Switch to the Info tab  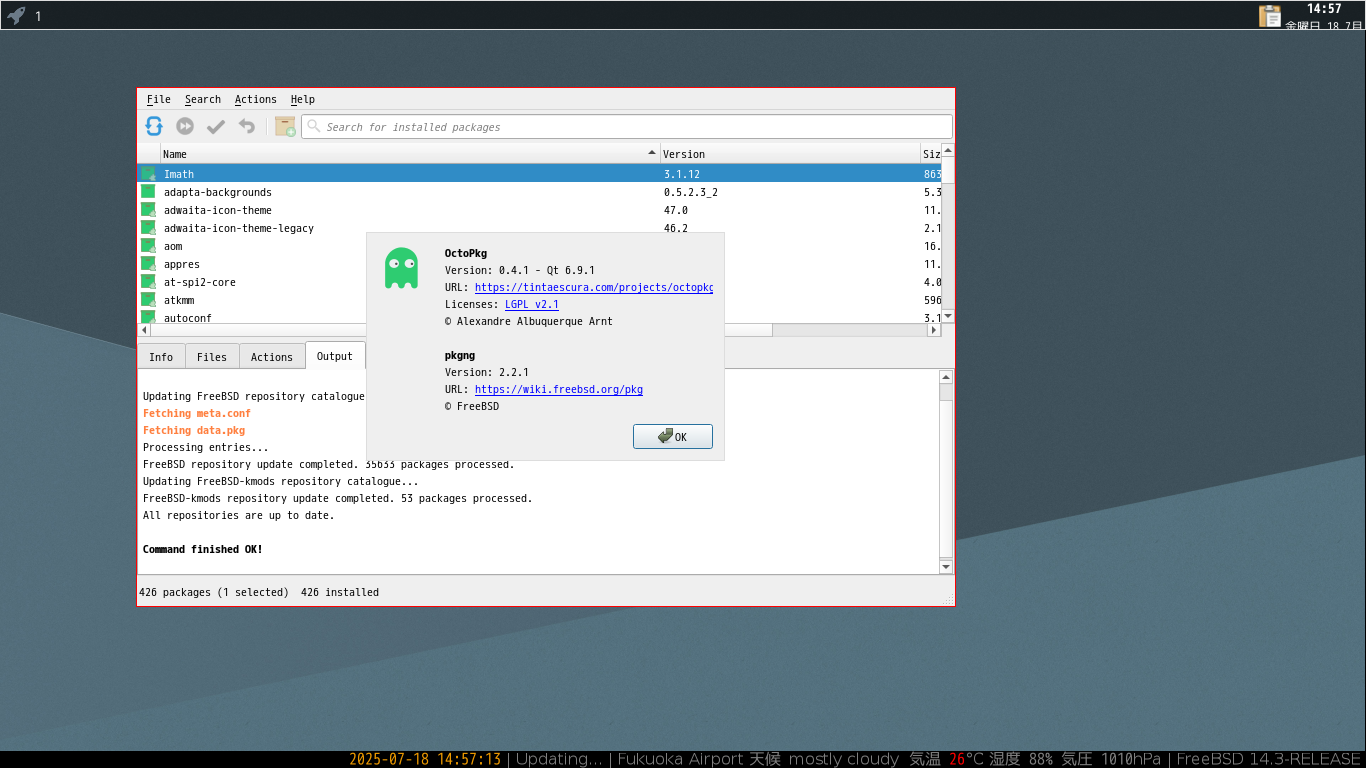(x=161, y=357)
